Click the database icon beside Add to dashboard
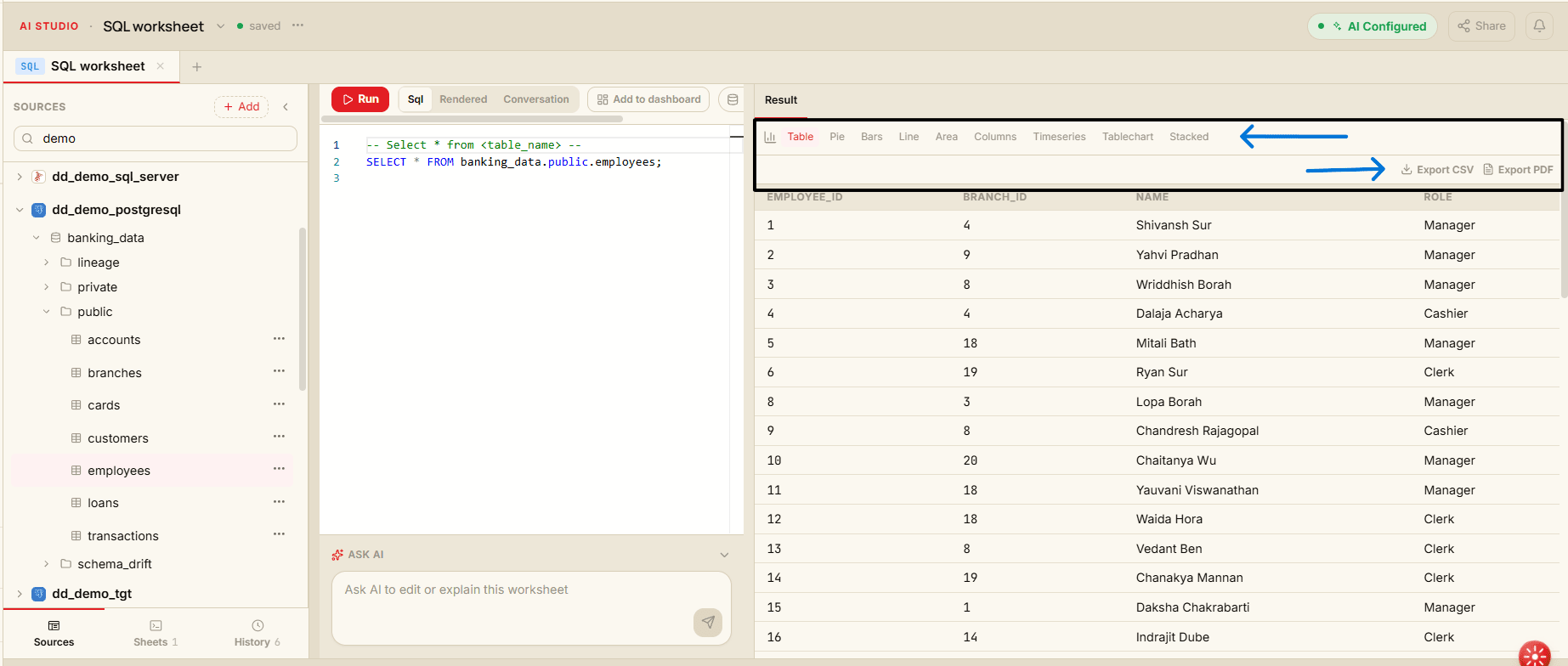This screenshot has height=666, width=1568. coord(732,99)
